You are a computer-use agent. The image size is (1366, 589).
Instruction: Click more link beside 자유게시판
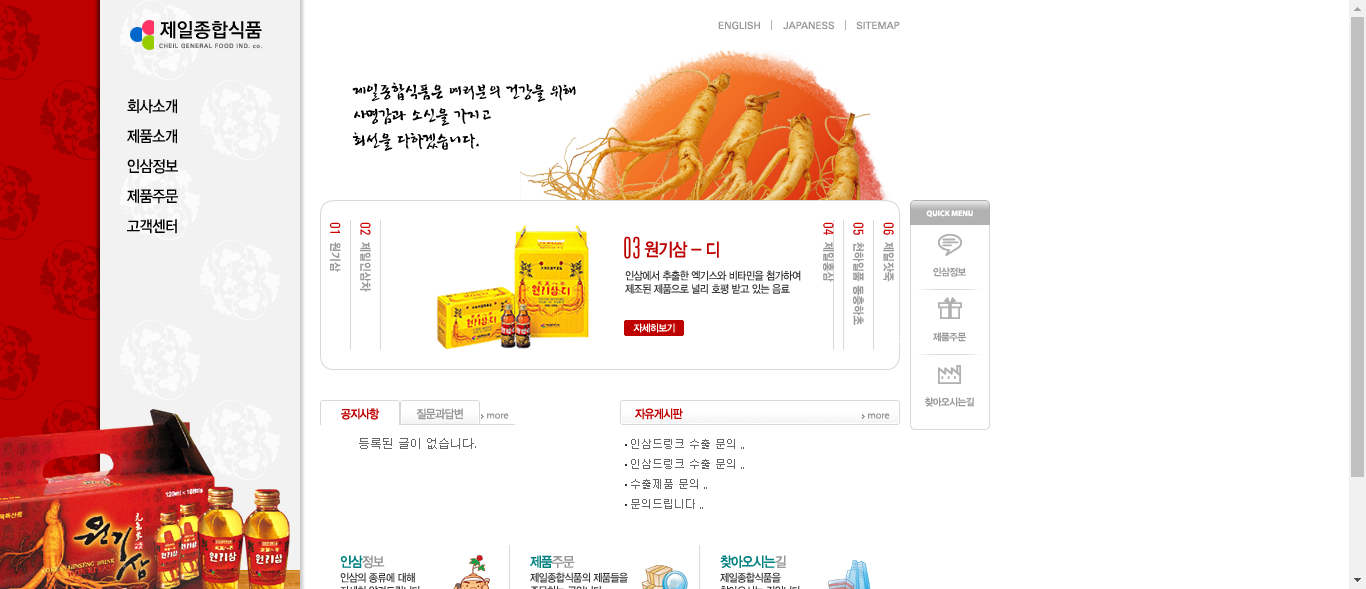(x=875, y=415)
